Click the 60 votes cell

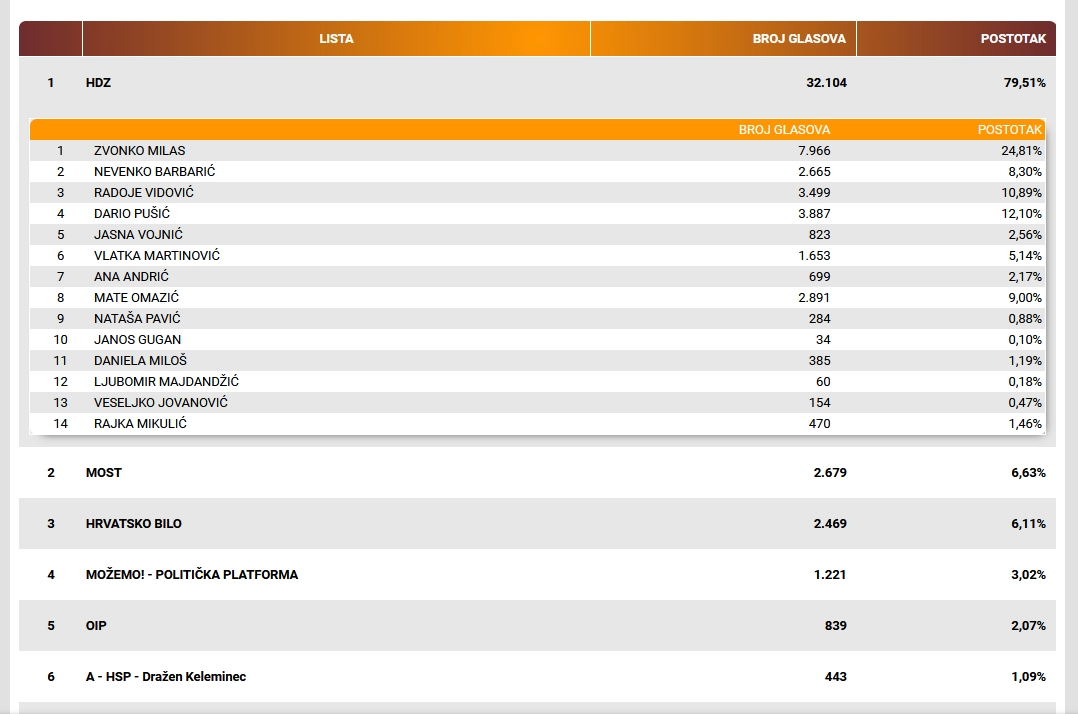823,381
